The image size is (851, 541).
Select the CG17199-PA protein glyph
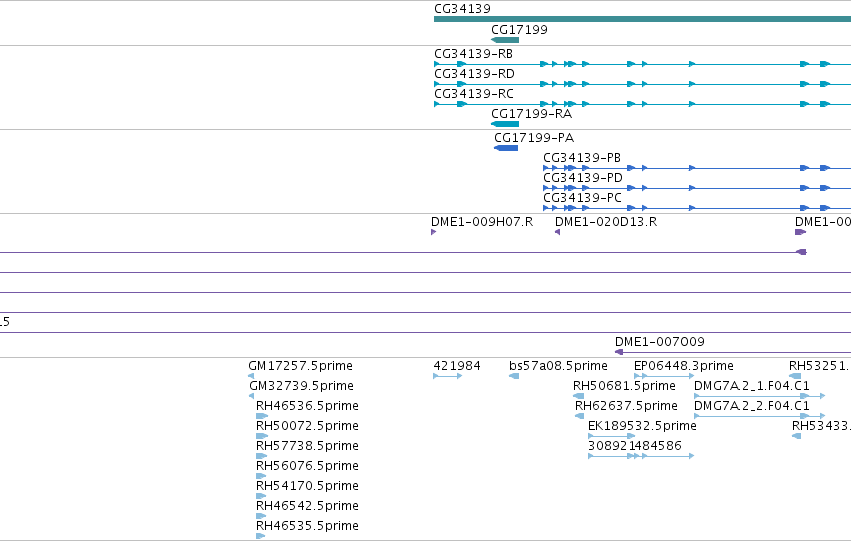(506, 148)
